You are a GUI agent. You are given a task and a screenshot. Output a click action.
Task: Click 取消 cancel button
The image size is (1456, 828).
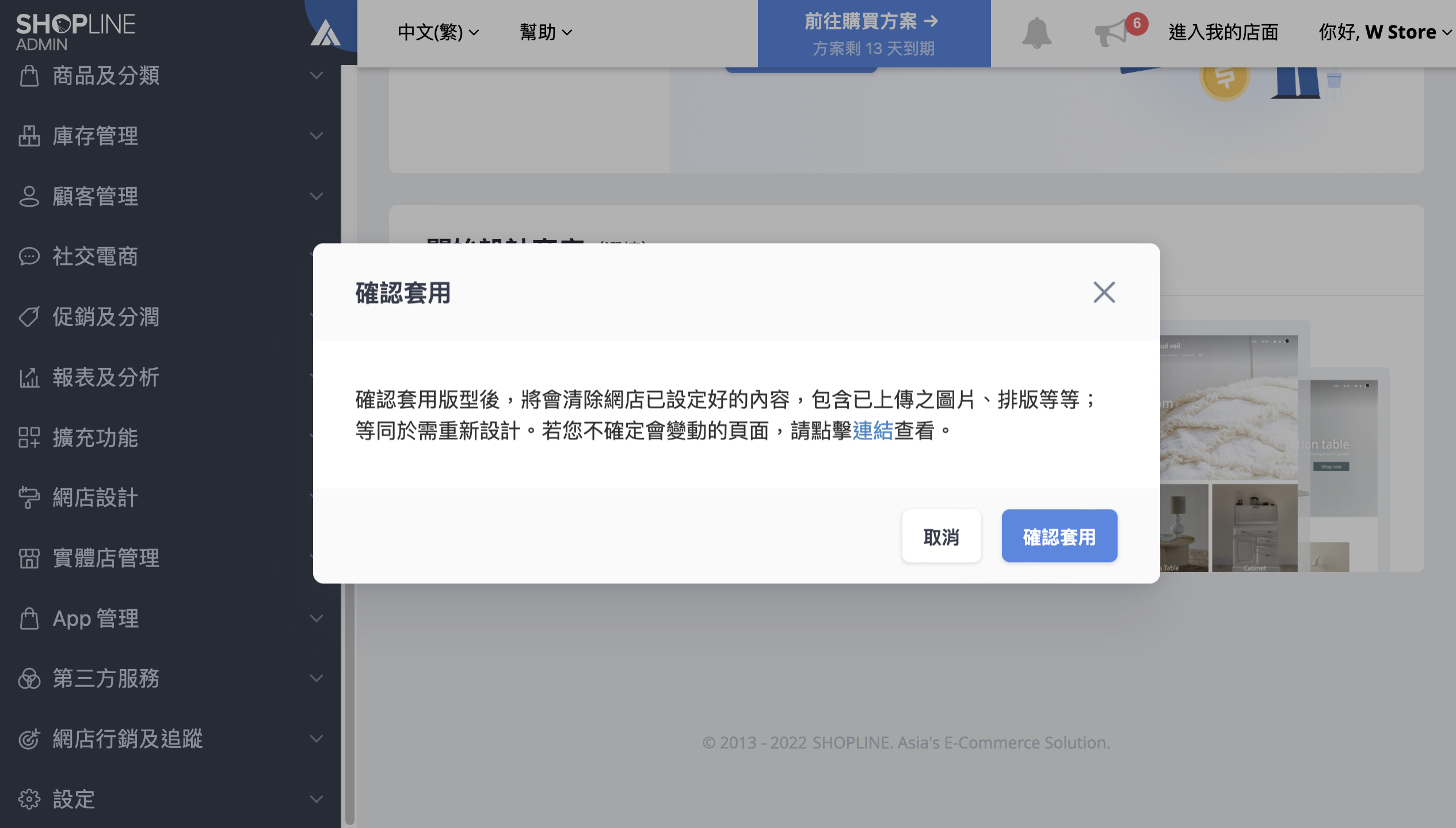pos(942,536)
